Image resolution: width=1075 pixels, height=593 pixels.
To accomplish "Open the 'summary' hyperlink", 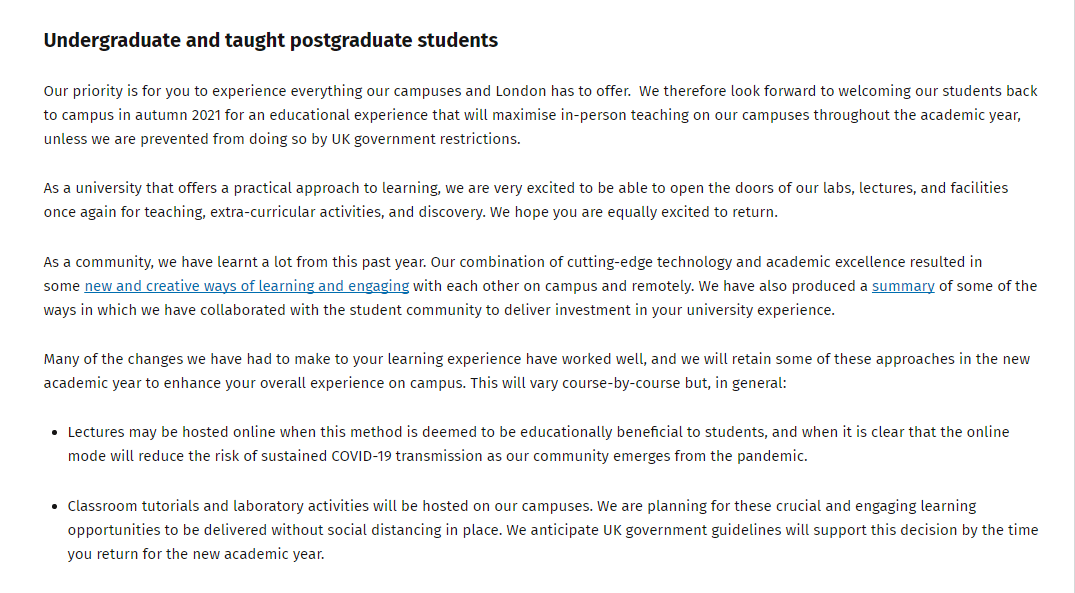I will (x=903, y=286).
